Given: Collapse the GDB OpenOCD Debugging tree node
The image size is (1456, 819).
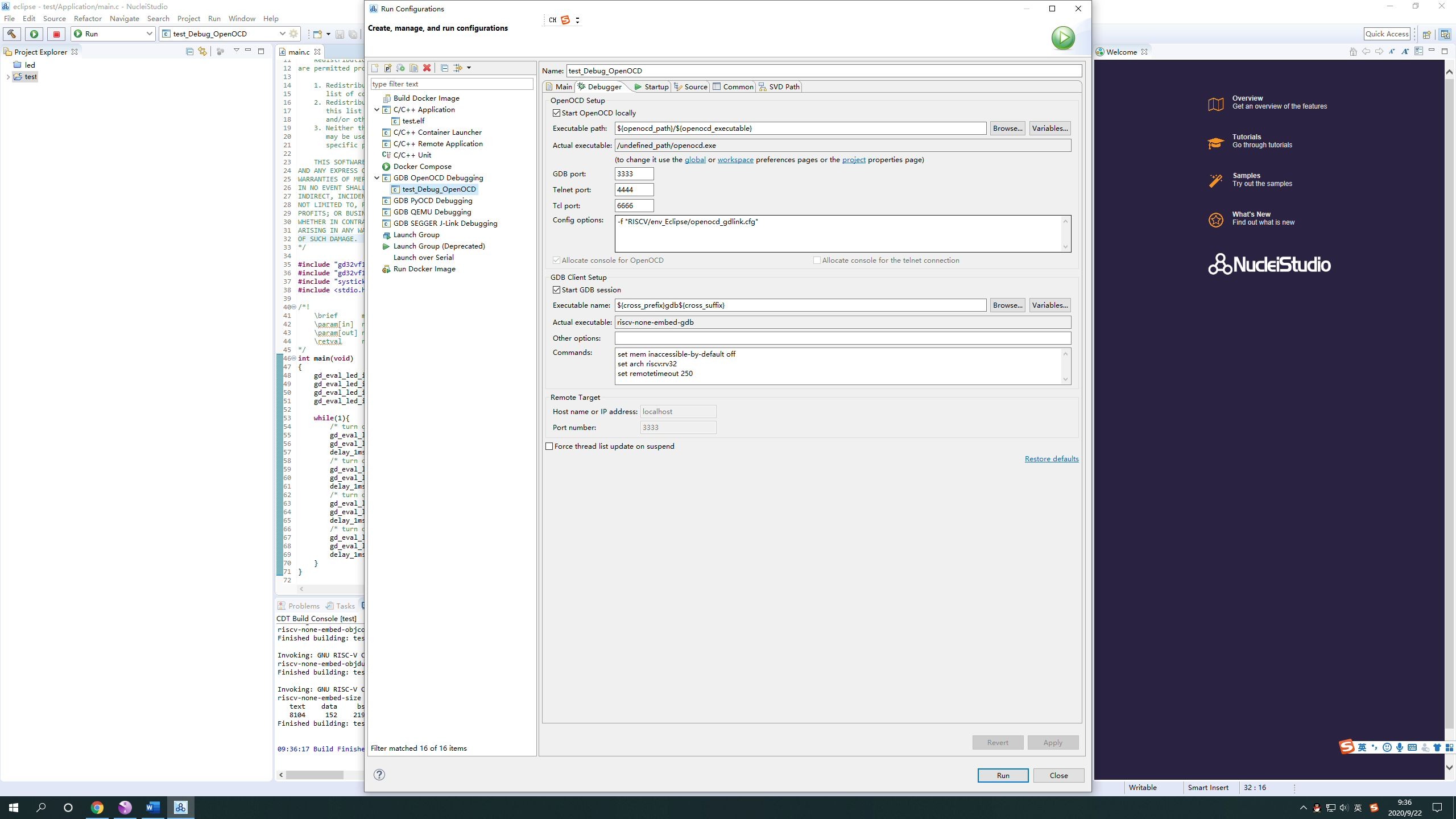Looking at the screenshot, I should [x=377, y=178].
